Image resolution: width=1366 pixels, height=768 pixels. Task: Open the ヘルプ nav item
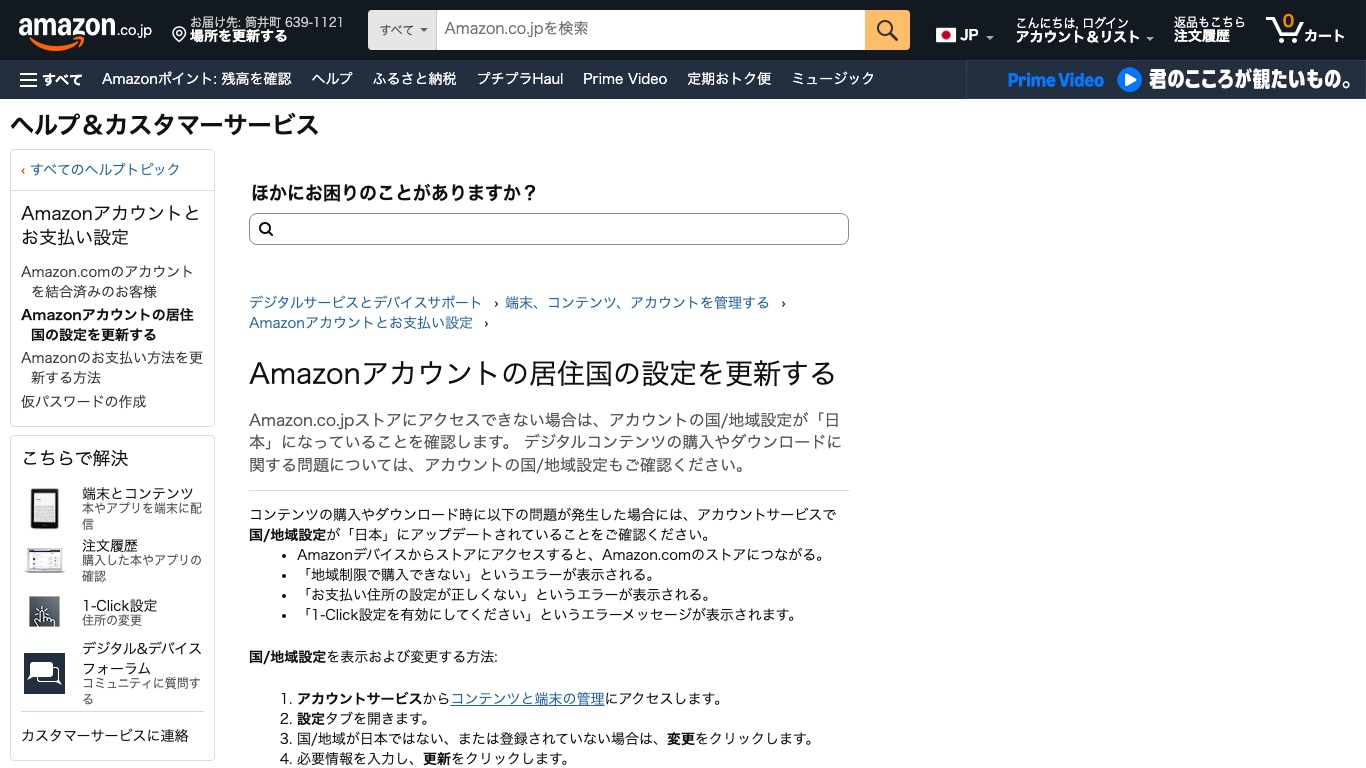(x=332, y=79)
